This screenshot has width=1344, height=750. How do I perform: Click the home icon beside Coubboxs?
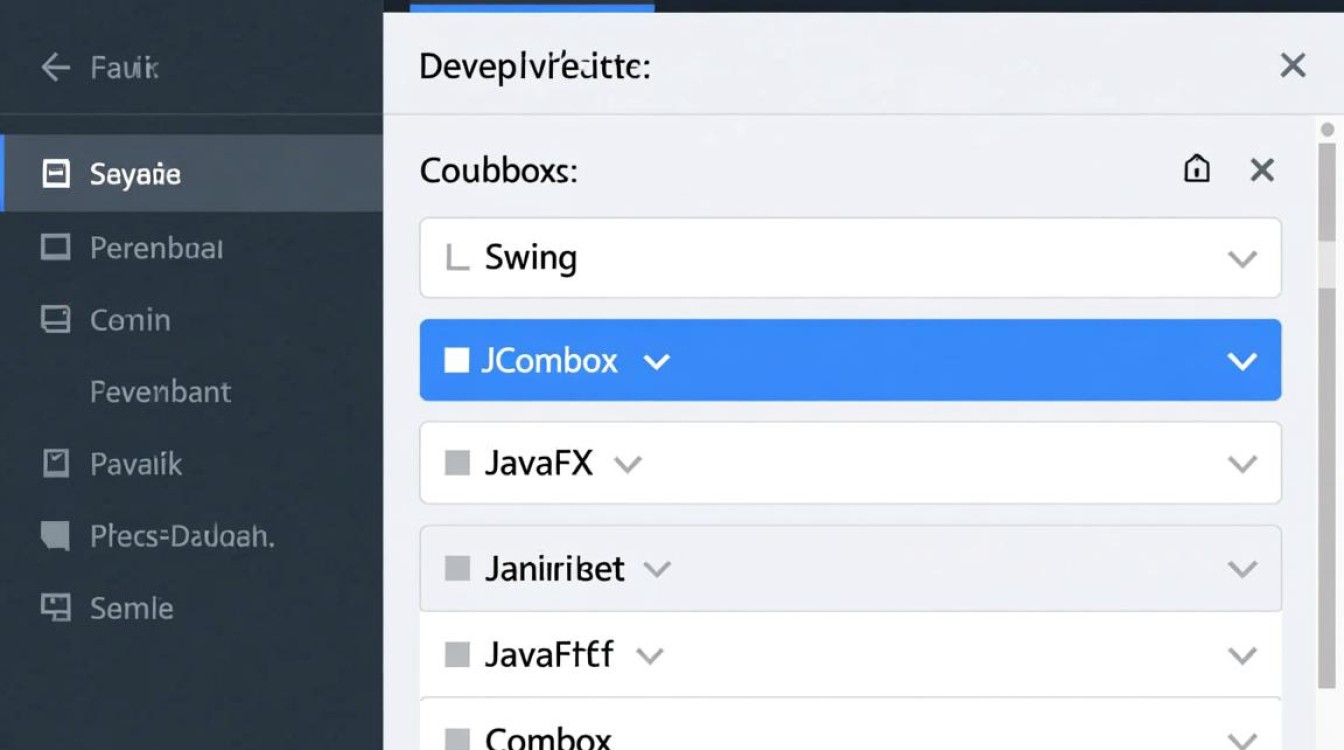pyautogui.click(x=1196, y=170)
